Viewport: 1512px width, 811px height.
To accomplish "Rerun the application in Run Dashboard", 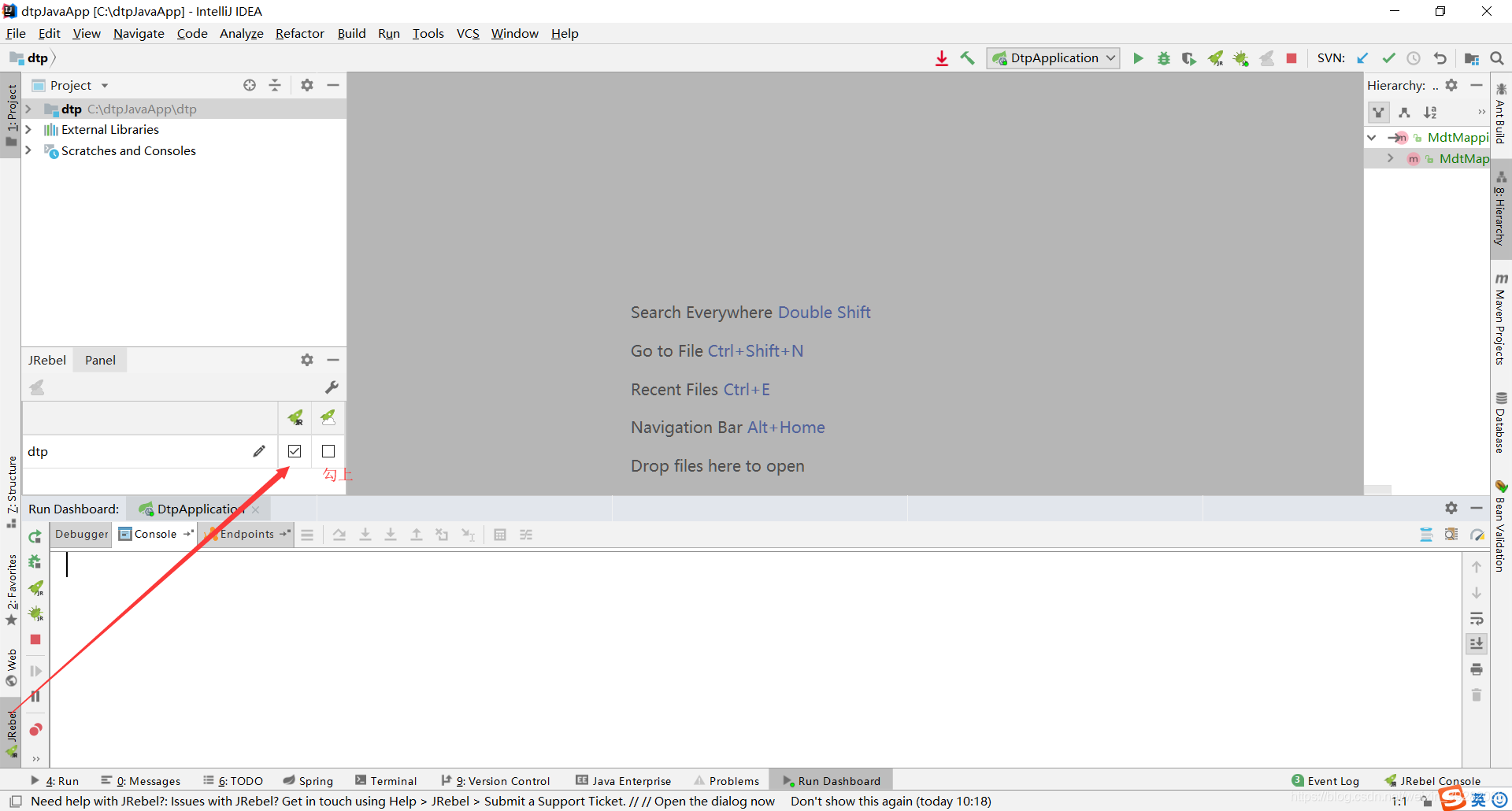I will 35,536.
